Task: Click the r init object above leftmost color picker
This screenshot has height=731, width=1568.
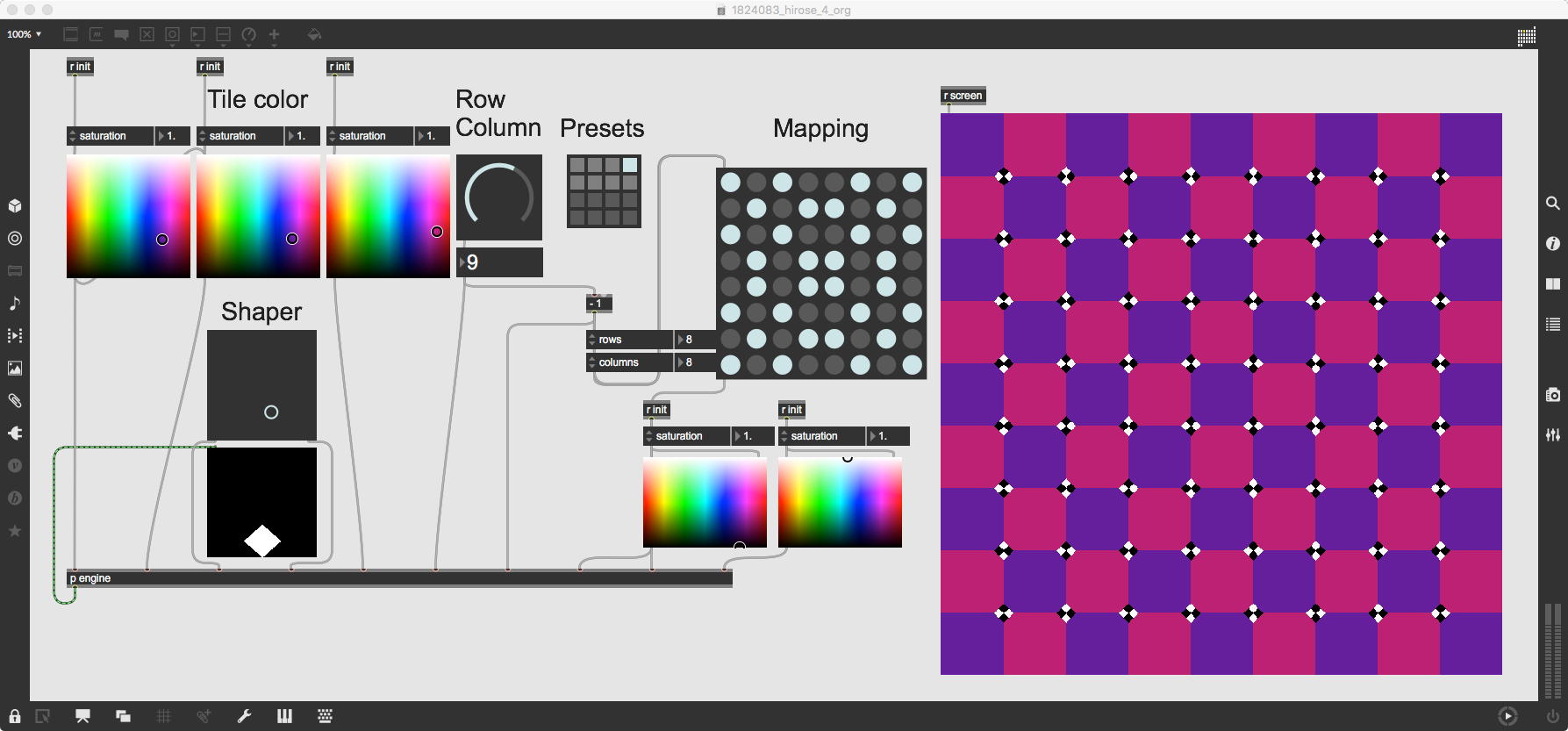Action: tap(80, 67)
